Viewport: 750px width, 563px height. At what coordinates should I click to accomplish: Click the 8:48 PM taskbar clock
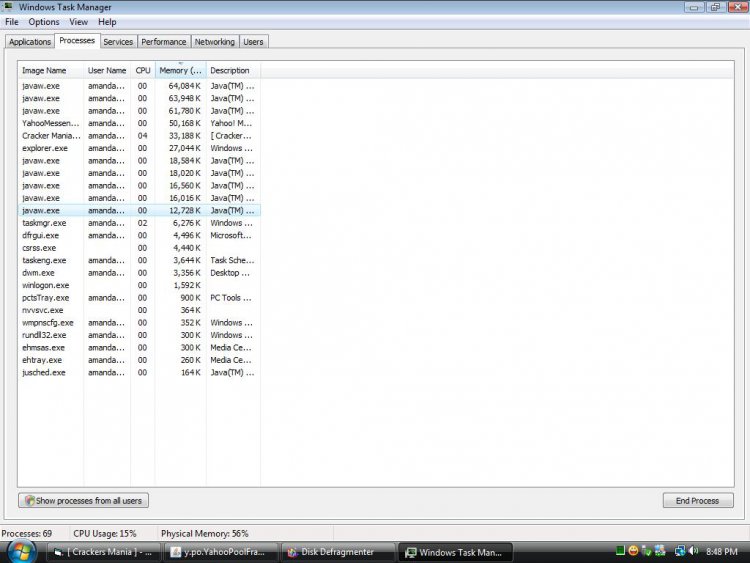click(722, 552)
